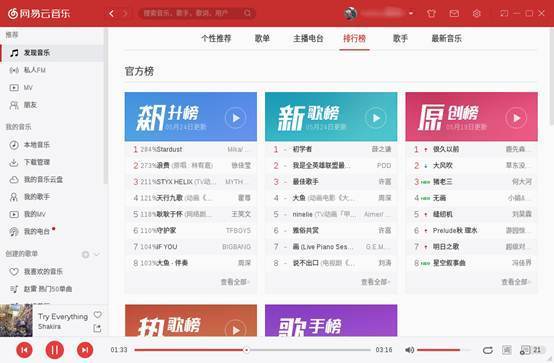Collapse the 创建的歌单 section chevron
The width and height of the screenshot is (554, 363).
97,254
